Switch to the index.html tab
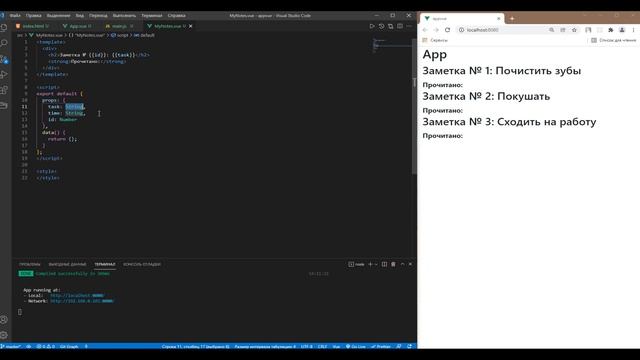 (33, 26)
